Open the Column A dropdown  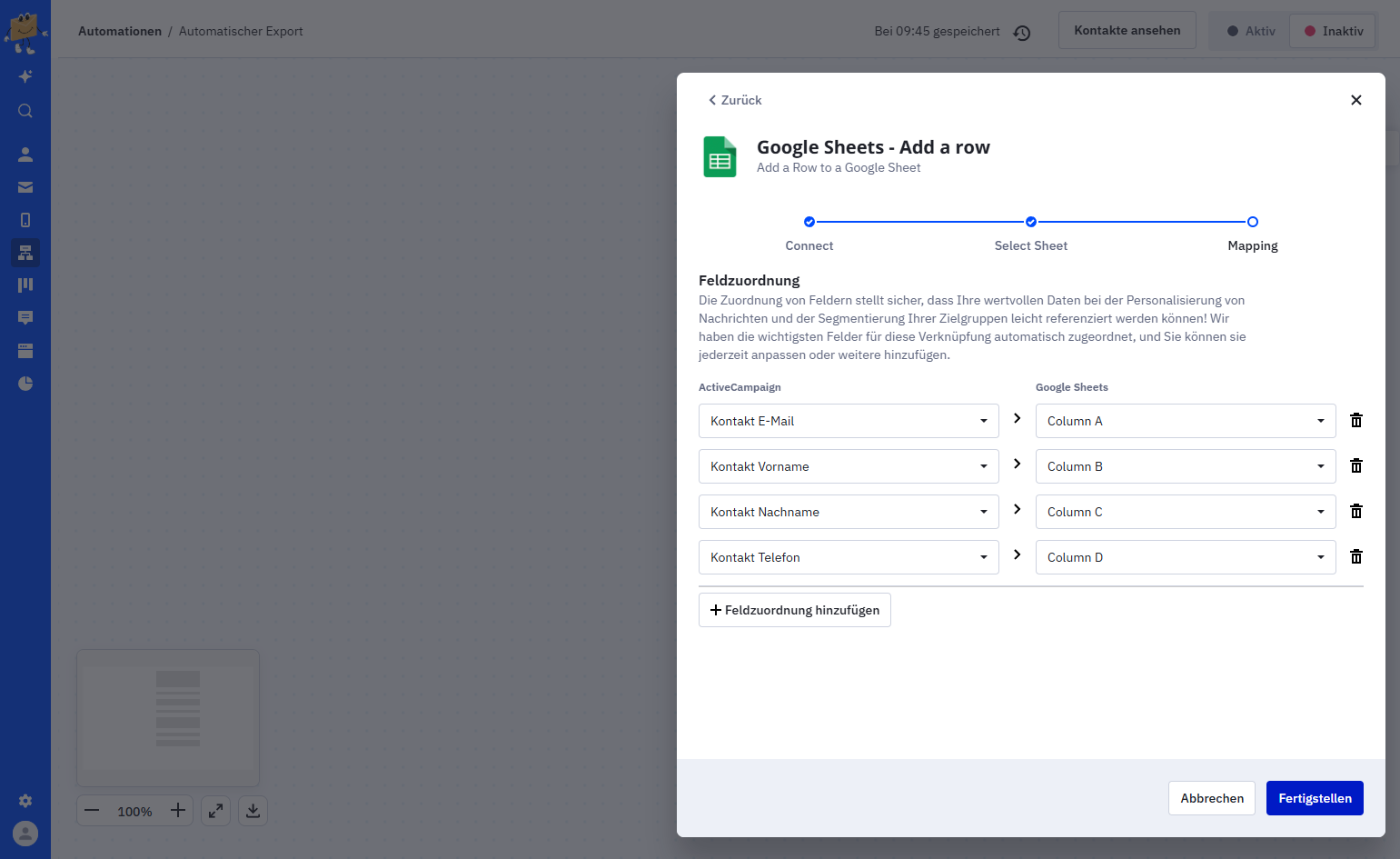1186,421
